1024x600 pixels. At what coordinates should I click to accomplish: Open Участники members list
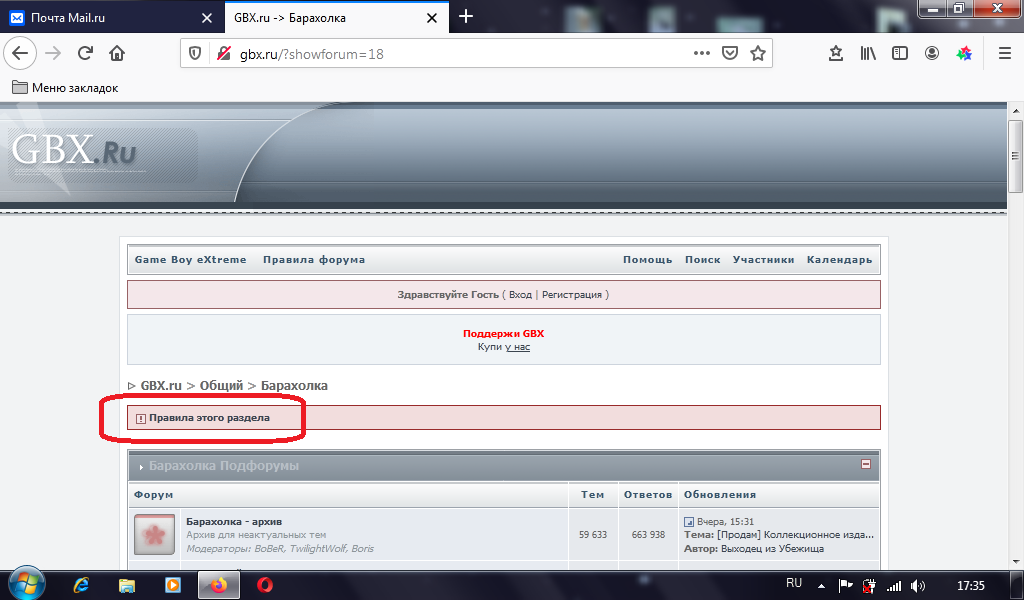point(763,260)
